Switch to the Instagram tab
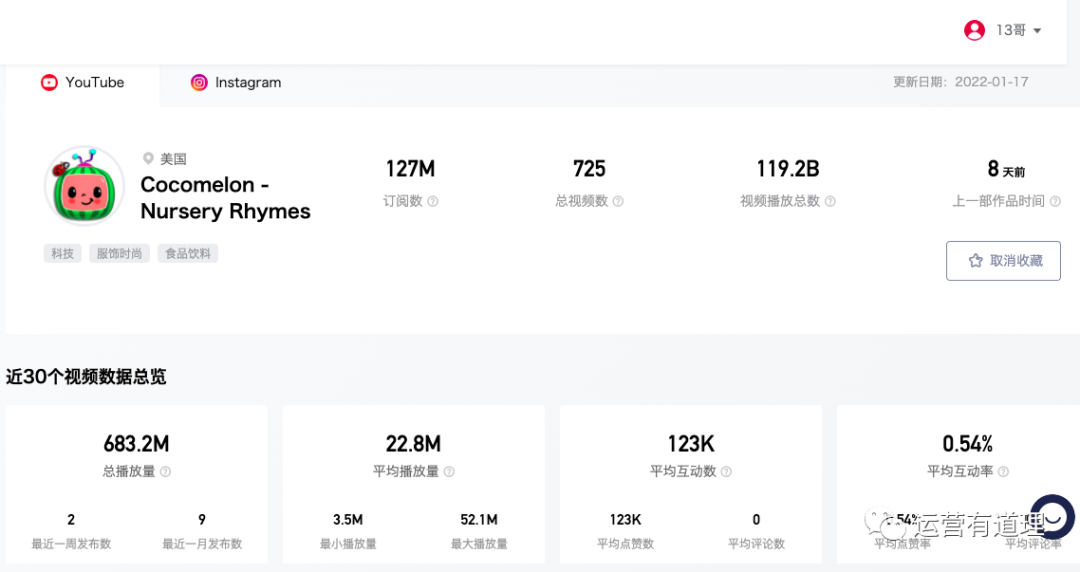The width and height of the screenshot is (1080, 572). click(x=236, y=83)
